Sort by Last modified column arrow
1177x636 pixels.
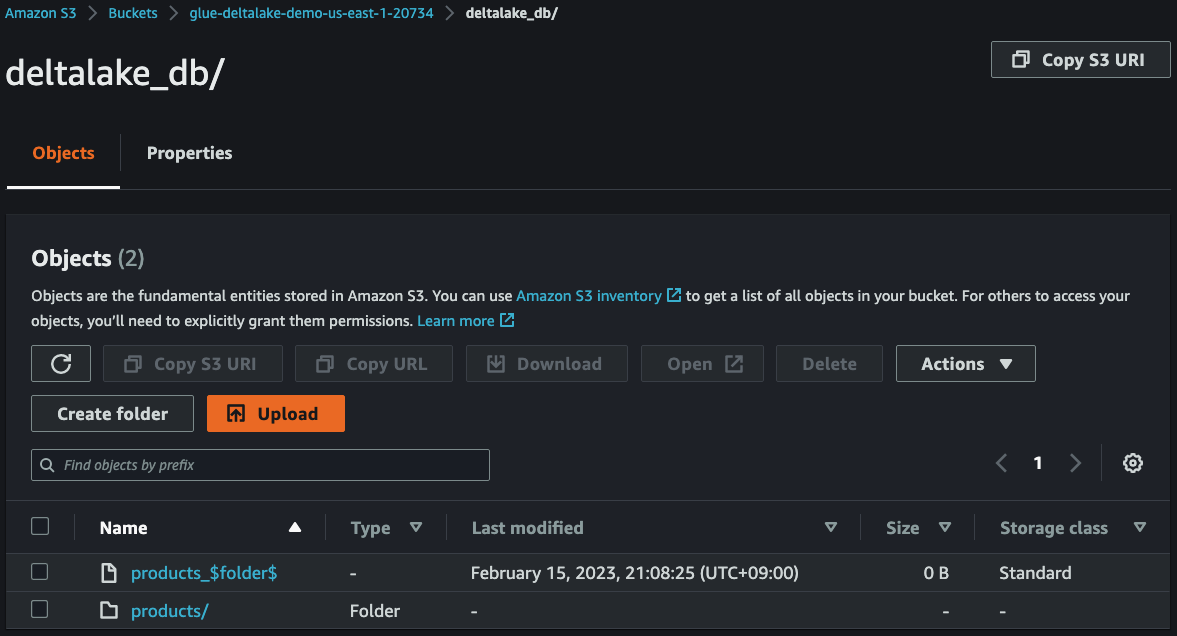(831, 527)
